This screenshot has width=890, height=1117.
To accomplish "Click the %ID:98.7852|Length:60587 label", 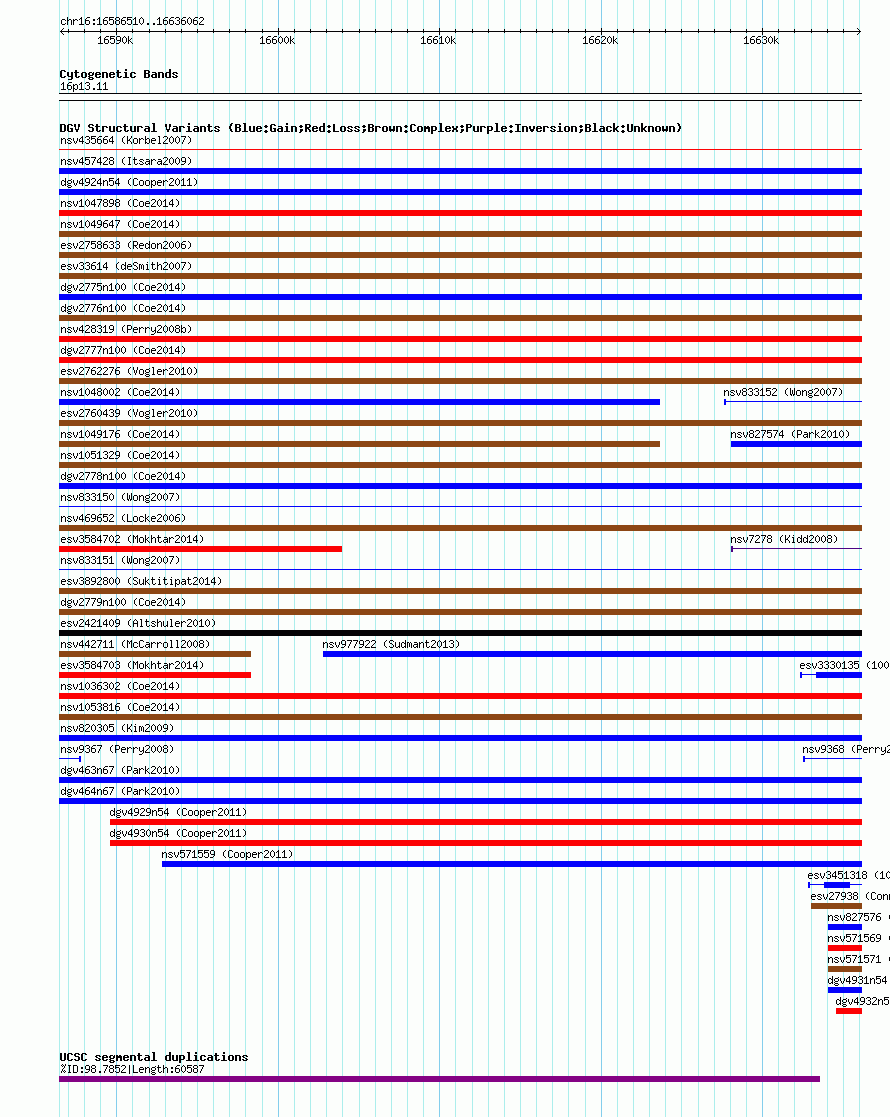I will 132,1069.
